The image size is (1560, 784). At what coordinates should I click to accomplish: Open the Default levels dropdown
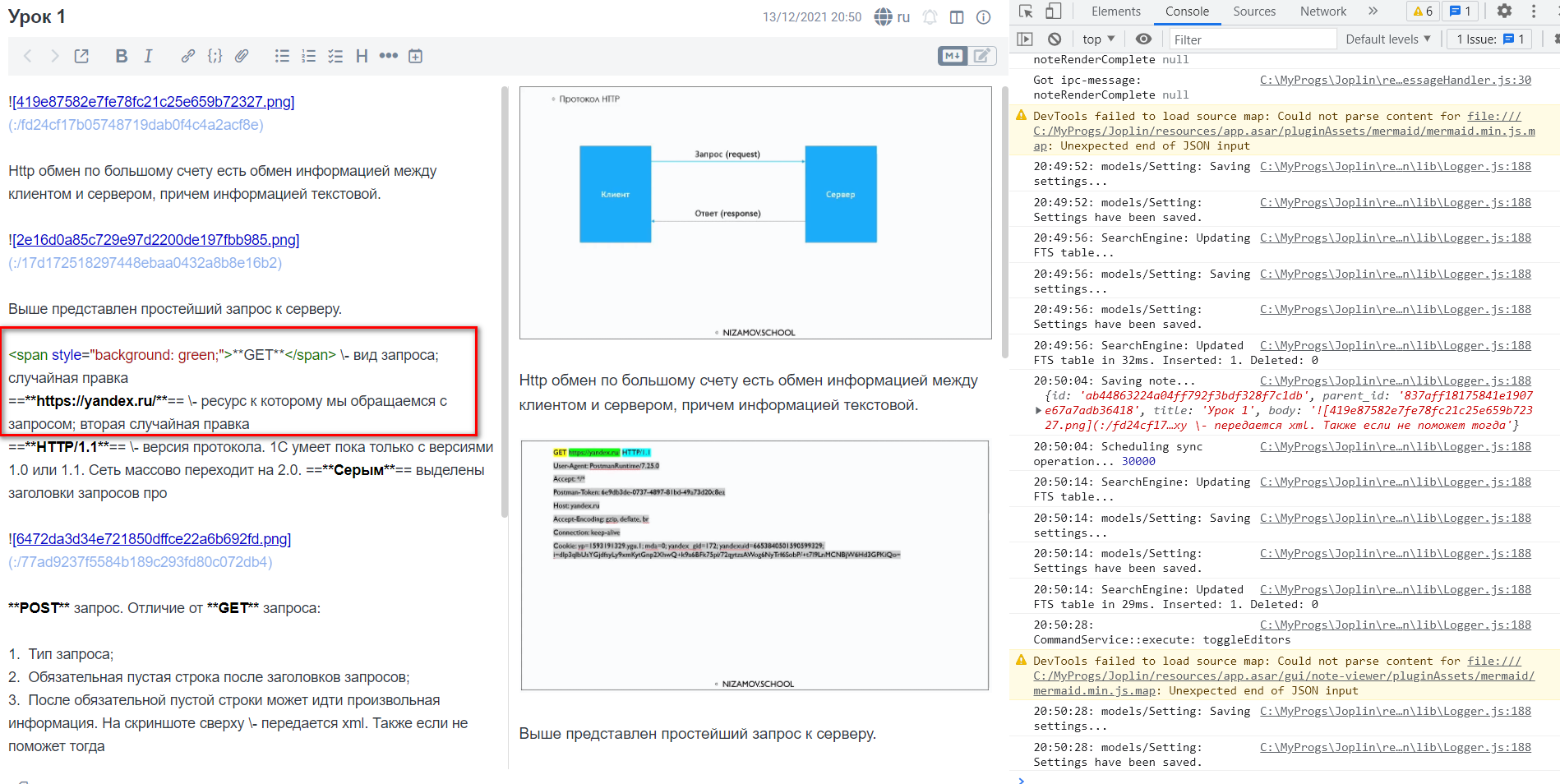[1388, 39]
